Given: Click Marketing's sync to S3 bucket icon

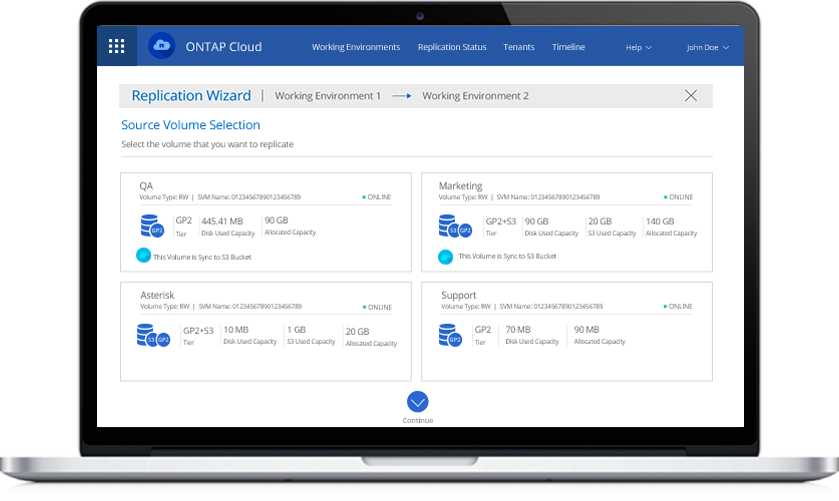Looking at the screenshot, I should [446, 257].
